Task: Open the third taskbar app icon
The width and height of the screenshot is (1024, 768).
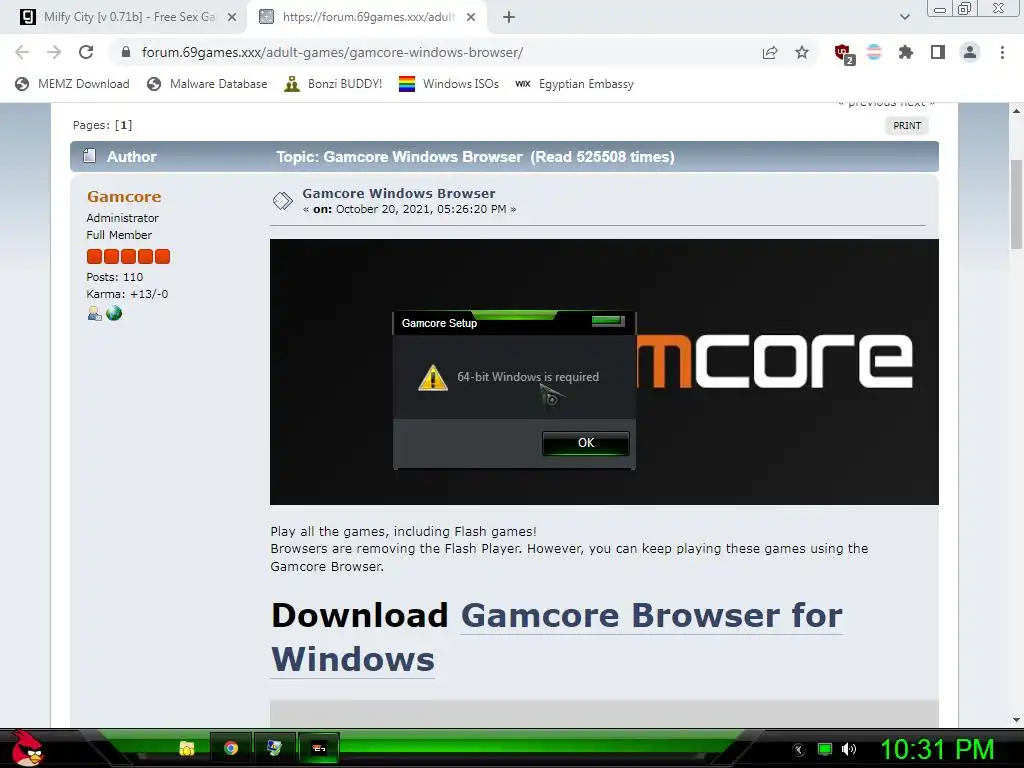Action: 274,748
